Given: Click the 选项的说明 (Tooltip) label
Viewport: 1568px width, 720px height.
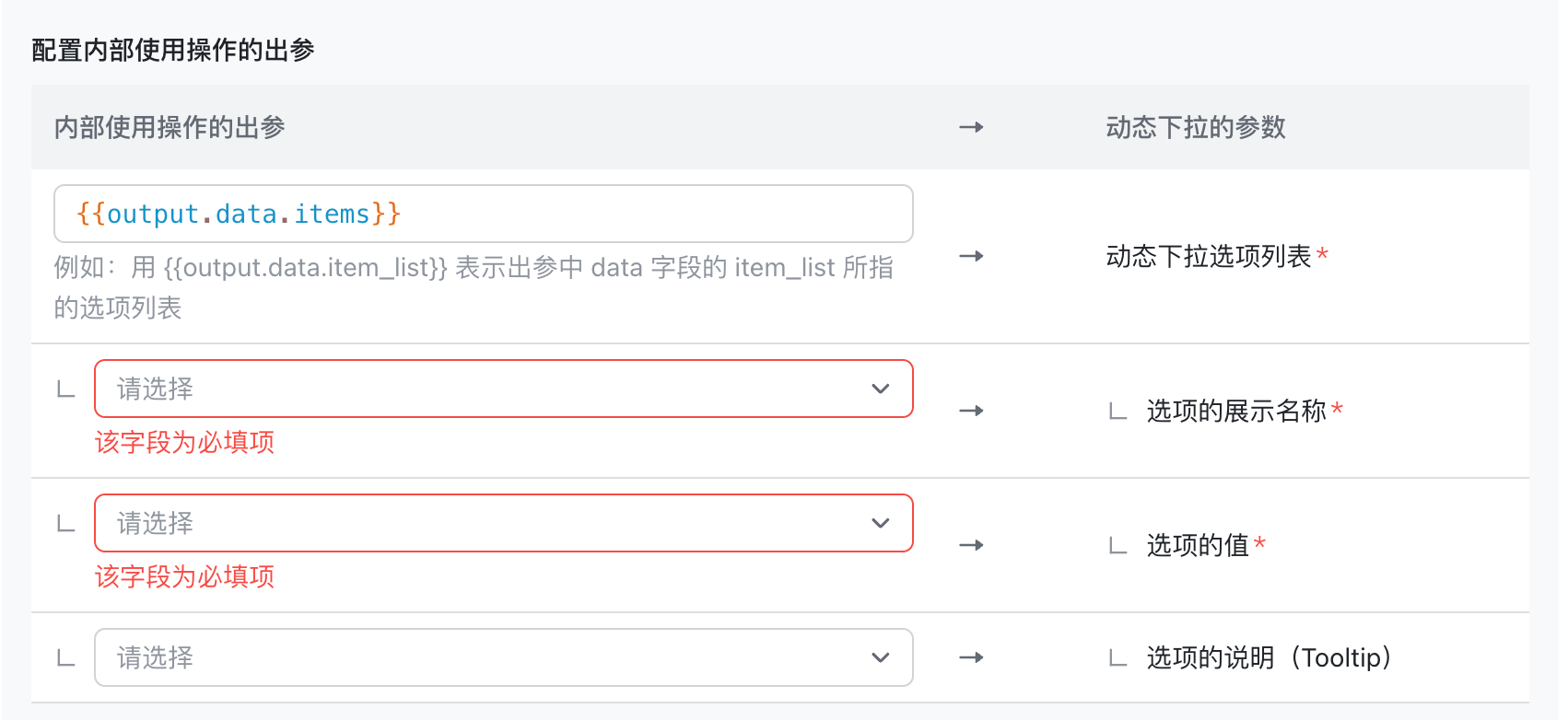Looking at the screenshot, I should point(1270,657).
